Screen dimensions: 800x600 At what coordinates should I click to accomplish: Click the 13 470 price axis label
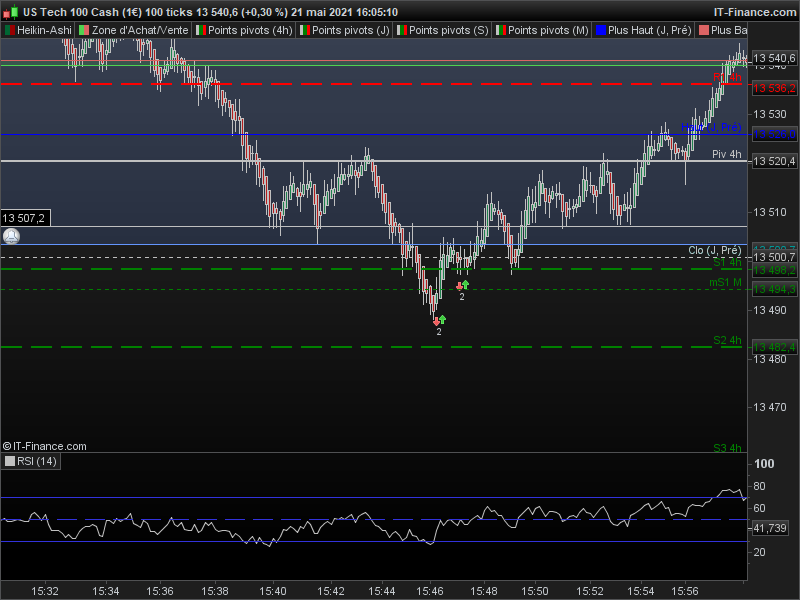coord(770,407)
